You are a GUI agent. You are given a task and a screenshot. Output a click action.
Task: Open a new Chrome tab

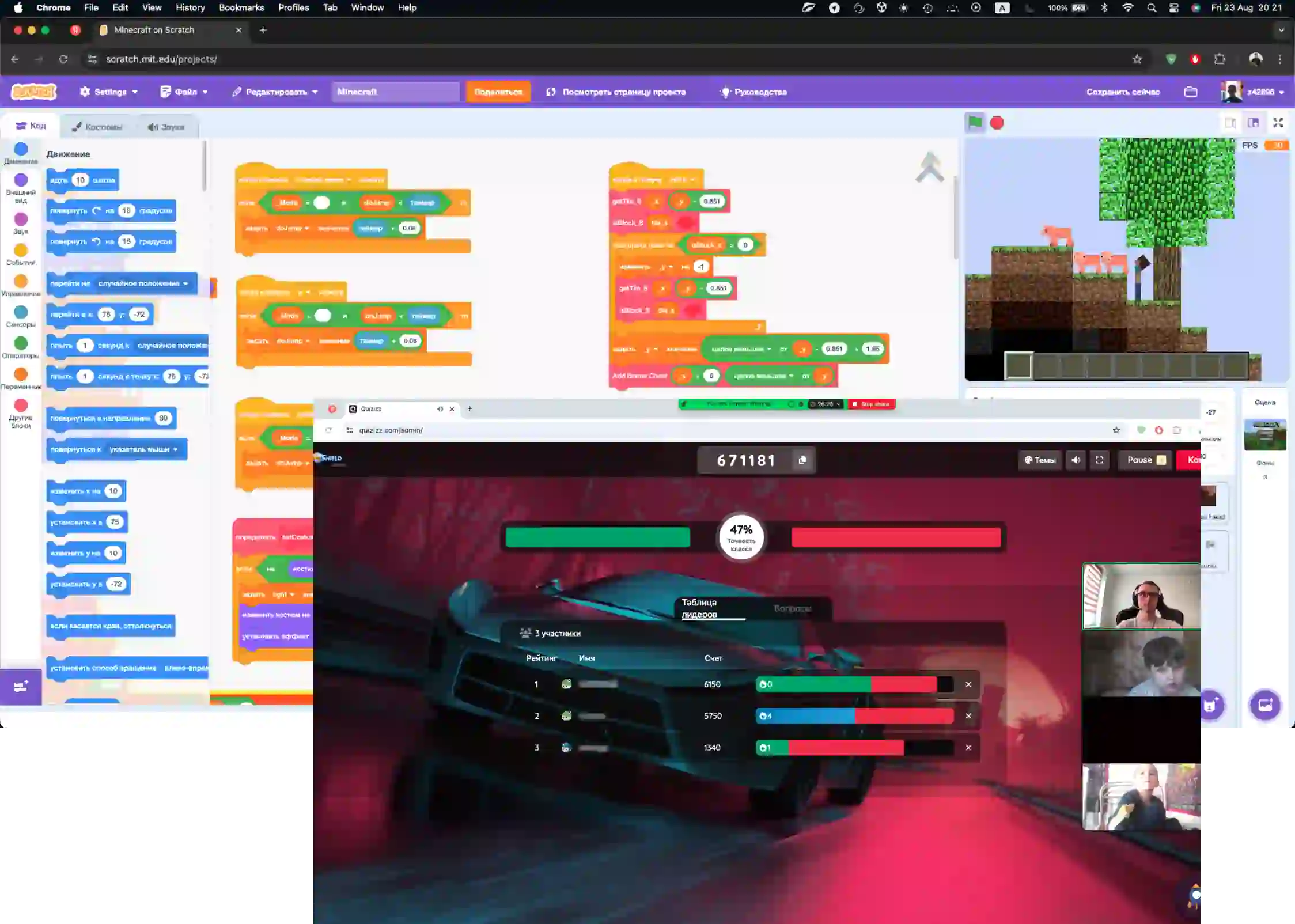click(263, 30)
